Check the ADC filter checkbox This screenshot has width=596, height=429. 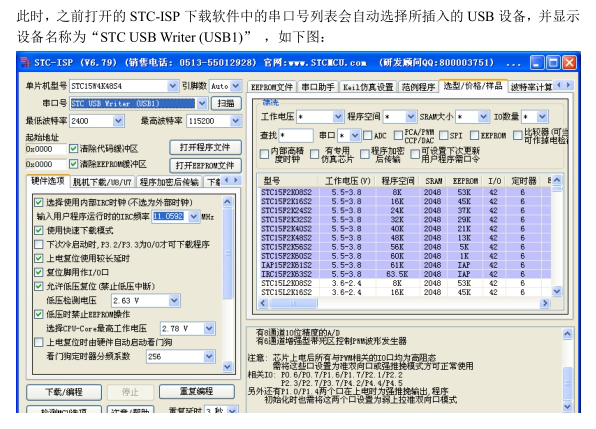(368, 135)
